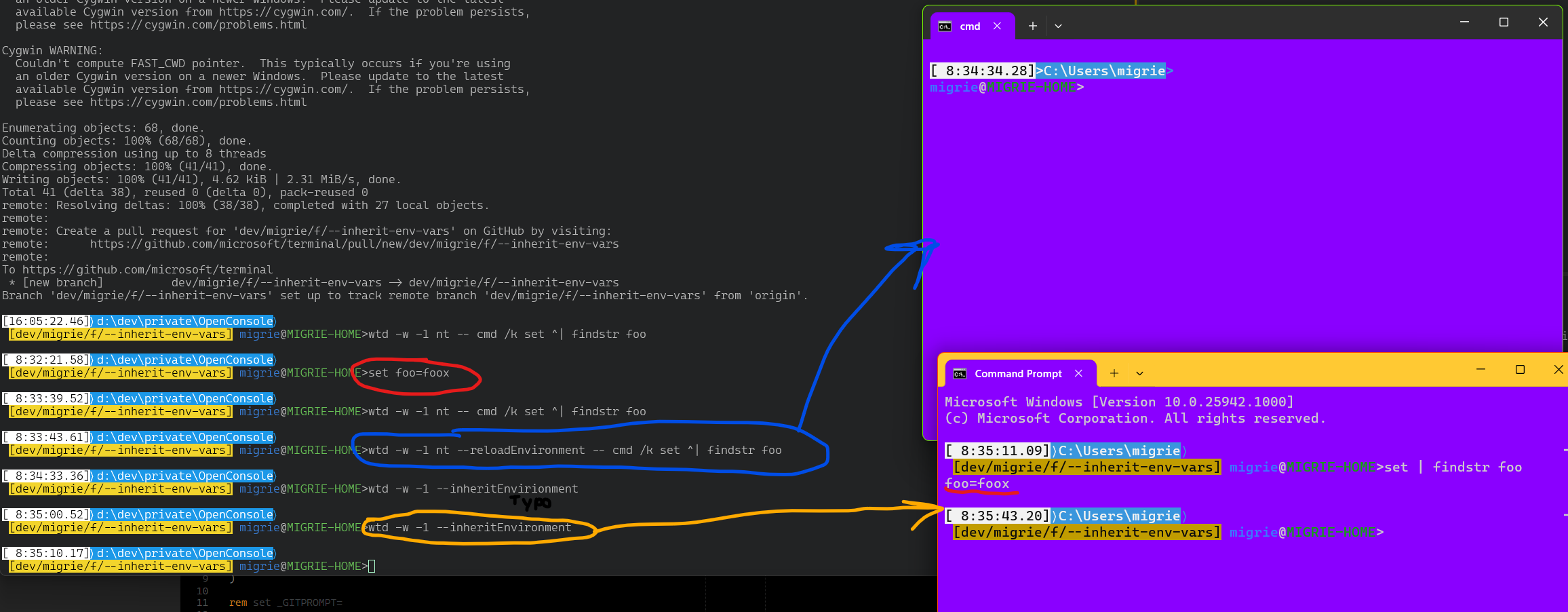Expand the profiles list via the purple terminal chevron

(x=1058, y=26)
